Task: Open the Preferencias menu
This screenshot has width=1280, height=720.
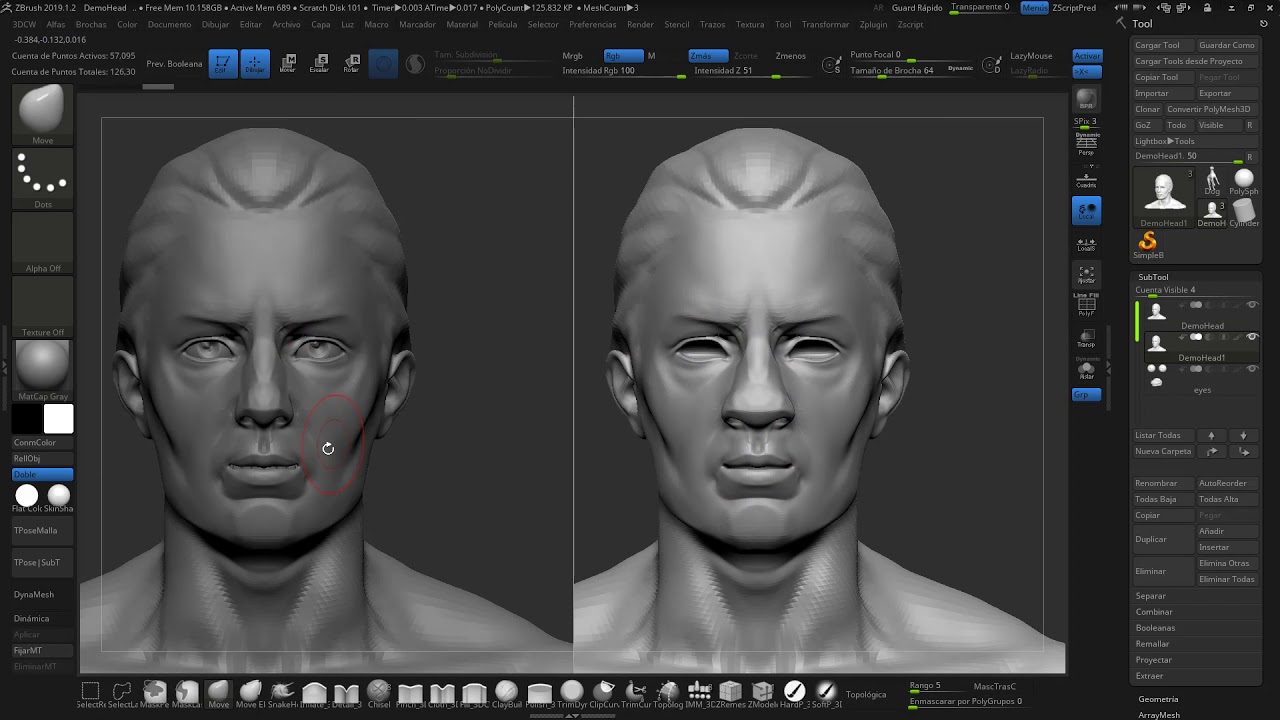Action: point(593,24)
